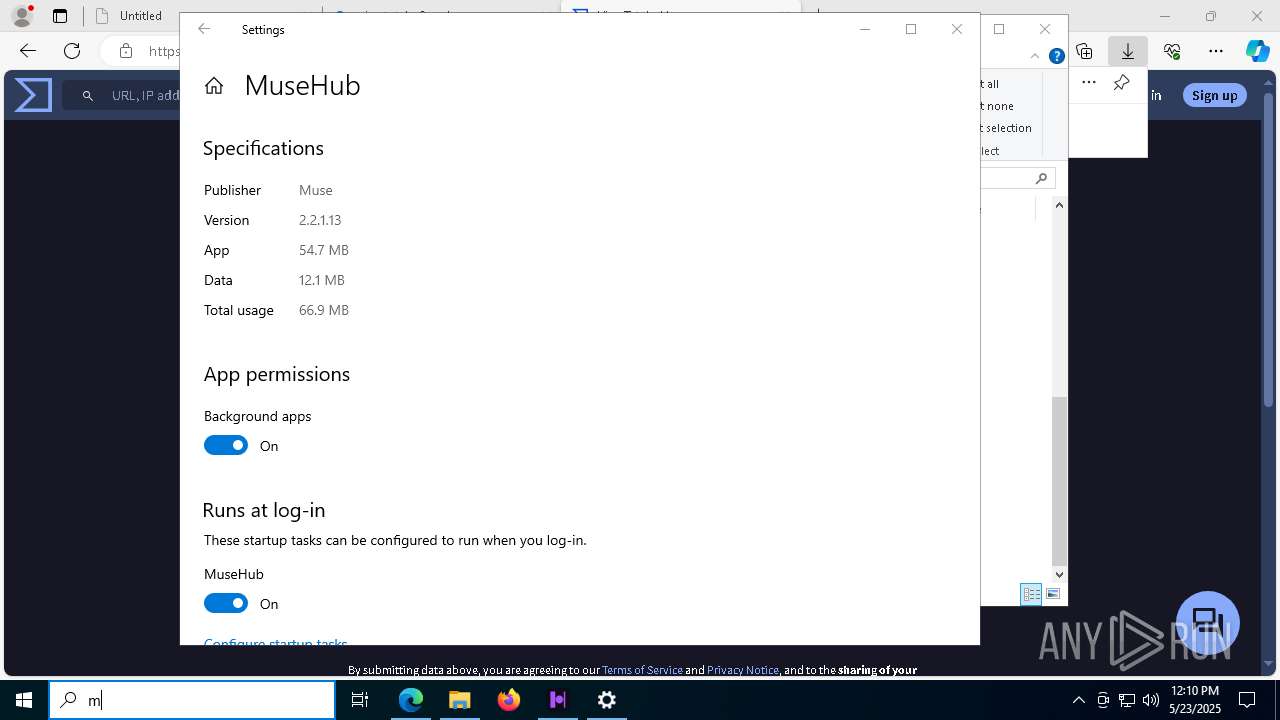Open Copilot sidebar icon
Screen dimensions: 1280x720
[x=1258, y=51]
